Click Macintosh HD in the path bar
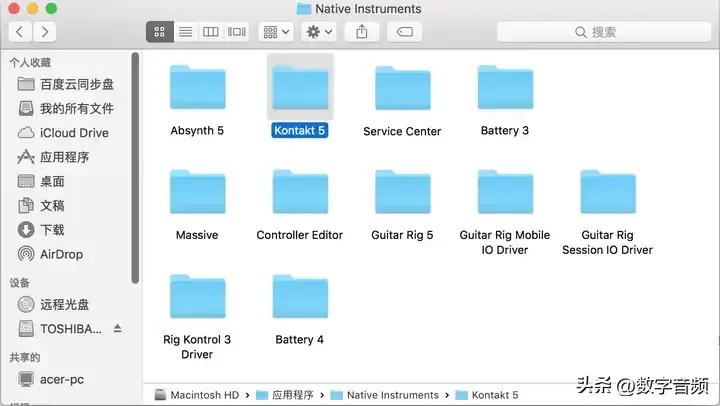This screenshot has width=720, height=406. coord(197,395)
